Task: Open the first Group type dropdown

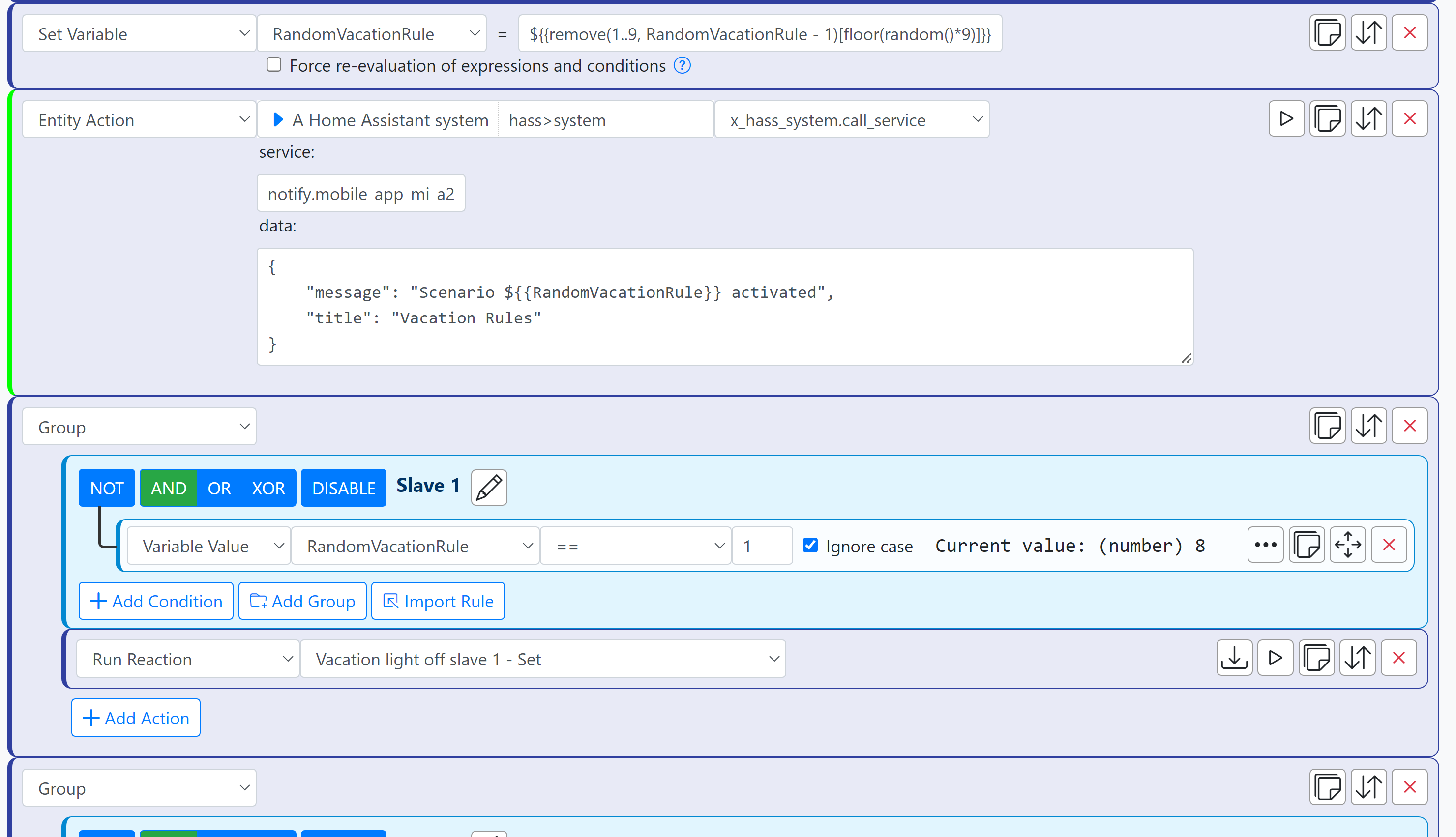Action: click(139, 427)
